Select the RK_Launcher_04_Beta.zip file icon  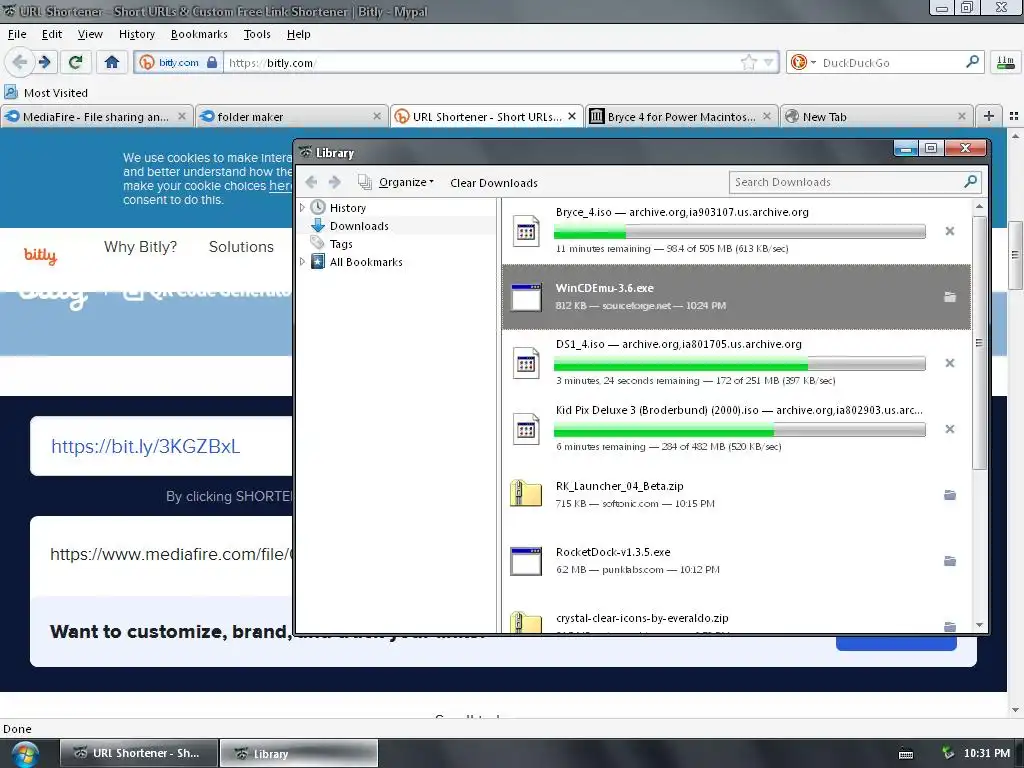526,494
